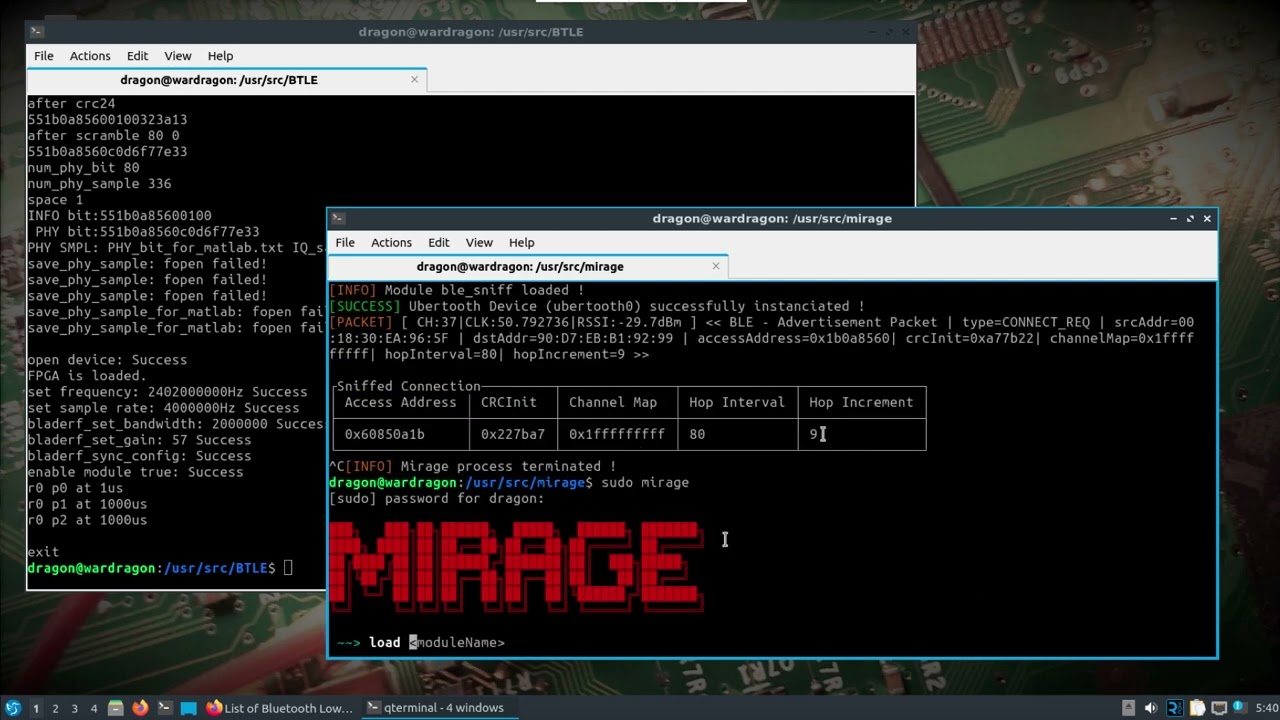Open the removable media eject tray icon
Viewport: 1280px width, 720px height.
[x=1128, y=708]
